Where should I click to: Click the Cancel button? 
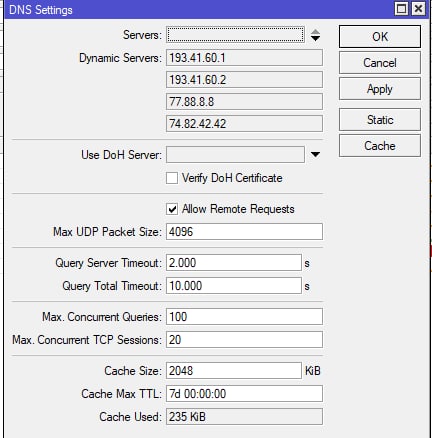380,63
